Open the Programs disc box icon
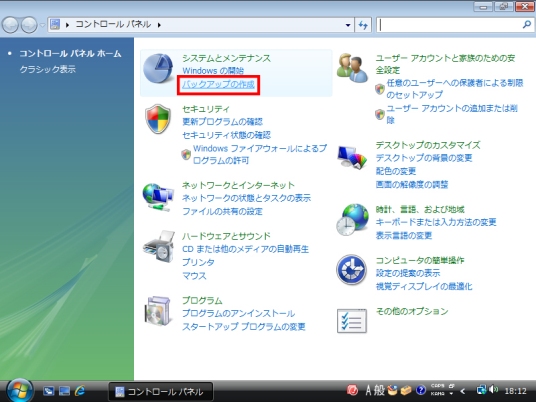The width and height of the screenshot is (536, 402). (x=158, y=311)
